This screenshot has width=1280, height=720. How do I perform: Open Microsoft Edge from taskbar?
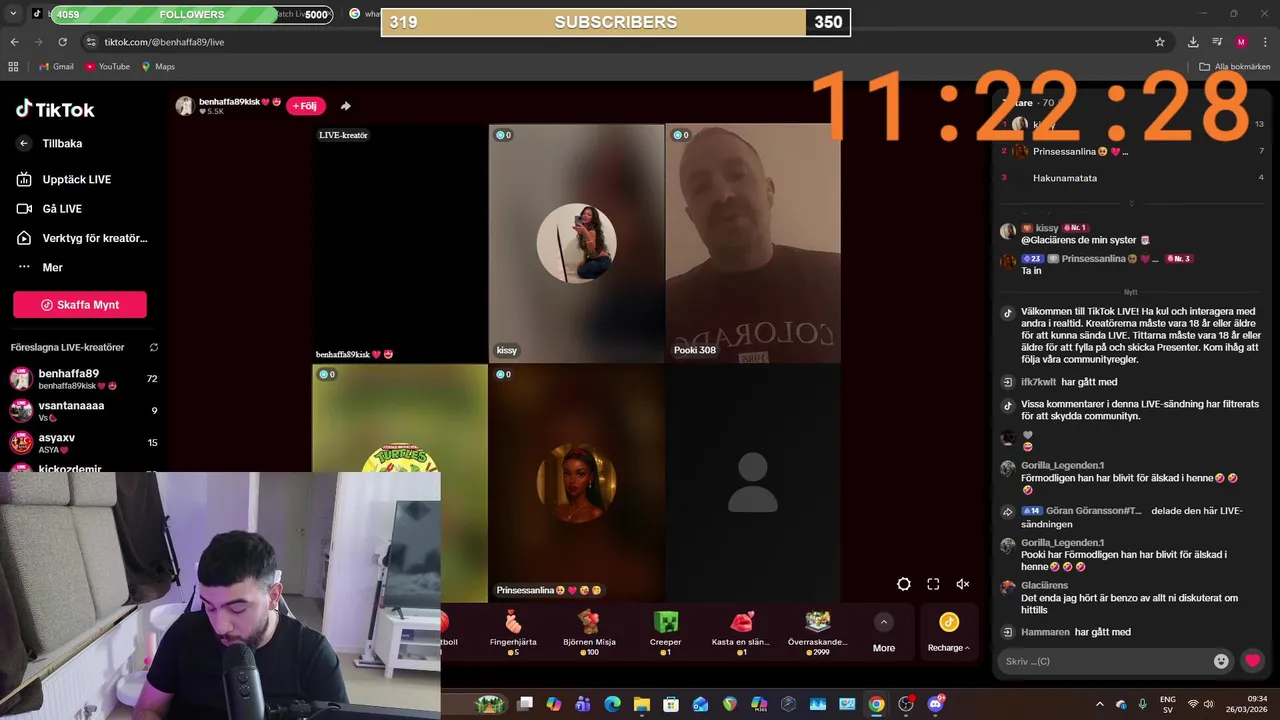click(x=612, y=704)
